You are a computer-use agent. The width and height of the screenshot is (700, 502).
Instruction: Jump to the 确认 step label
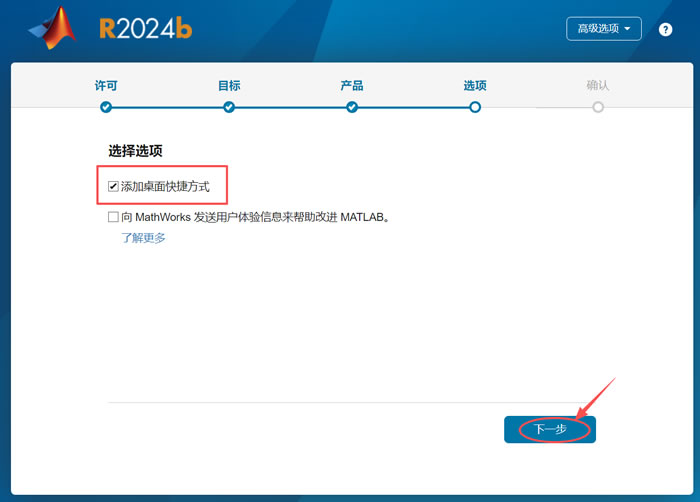tap(598, 86)
